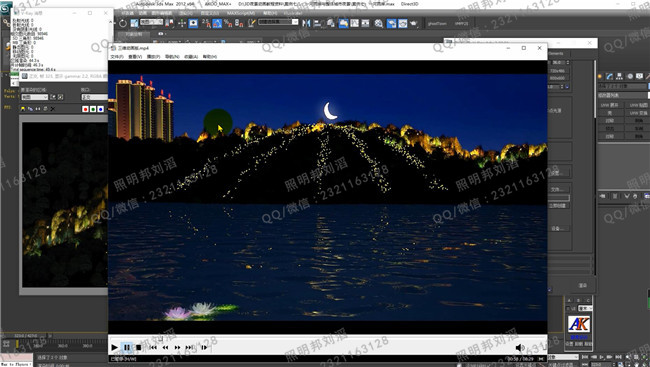
Task: Pause the playing video
Action: (127, 348)
